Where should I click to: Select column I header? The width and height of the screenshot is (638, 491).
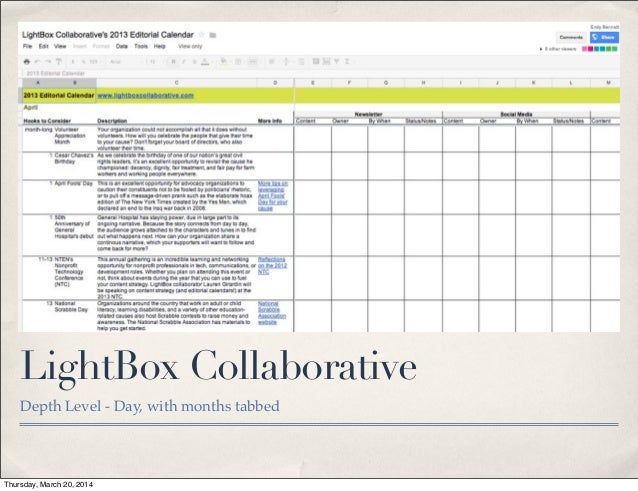(461, 83)
